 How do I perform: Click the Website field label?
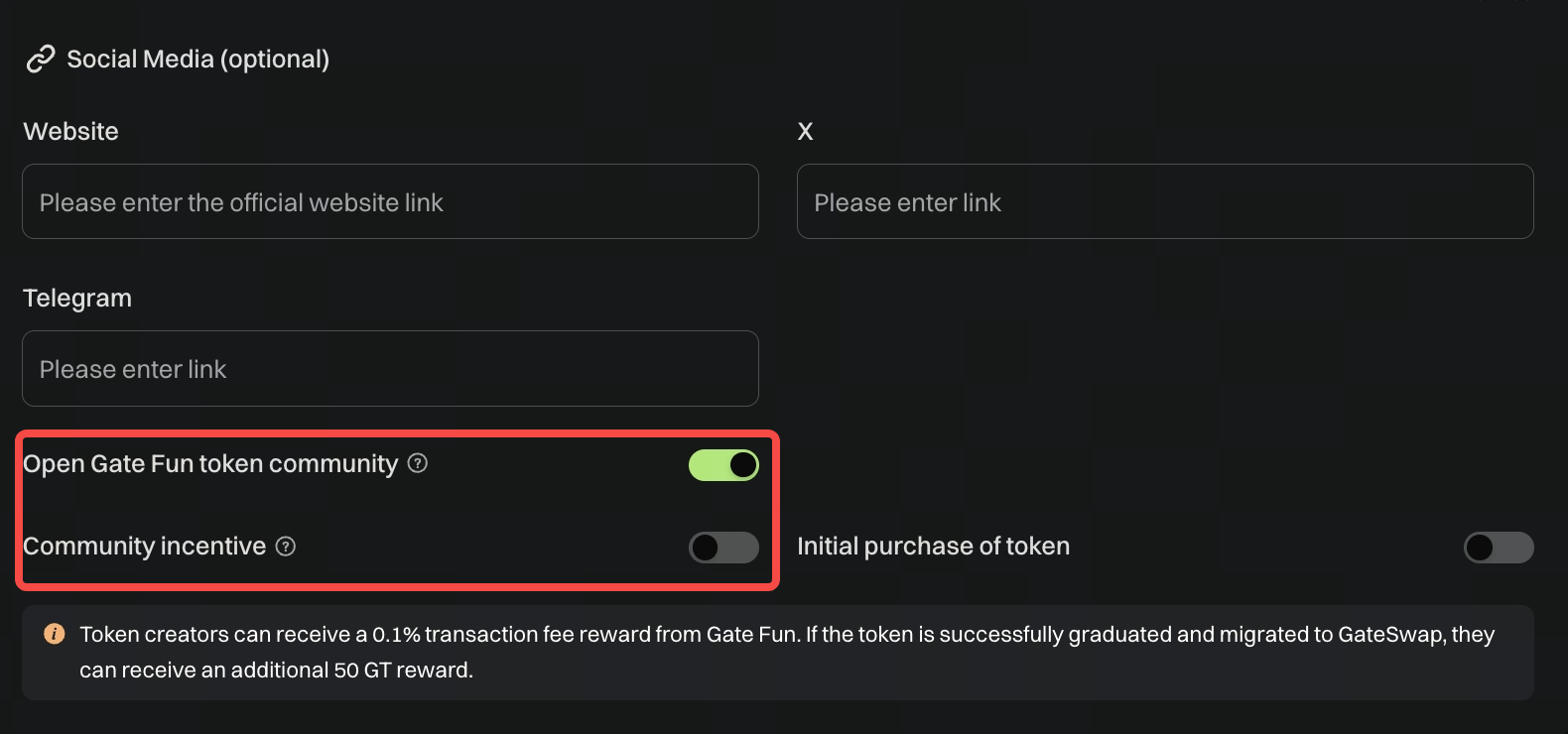[70, 132]
